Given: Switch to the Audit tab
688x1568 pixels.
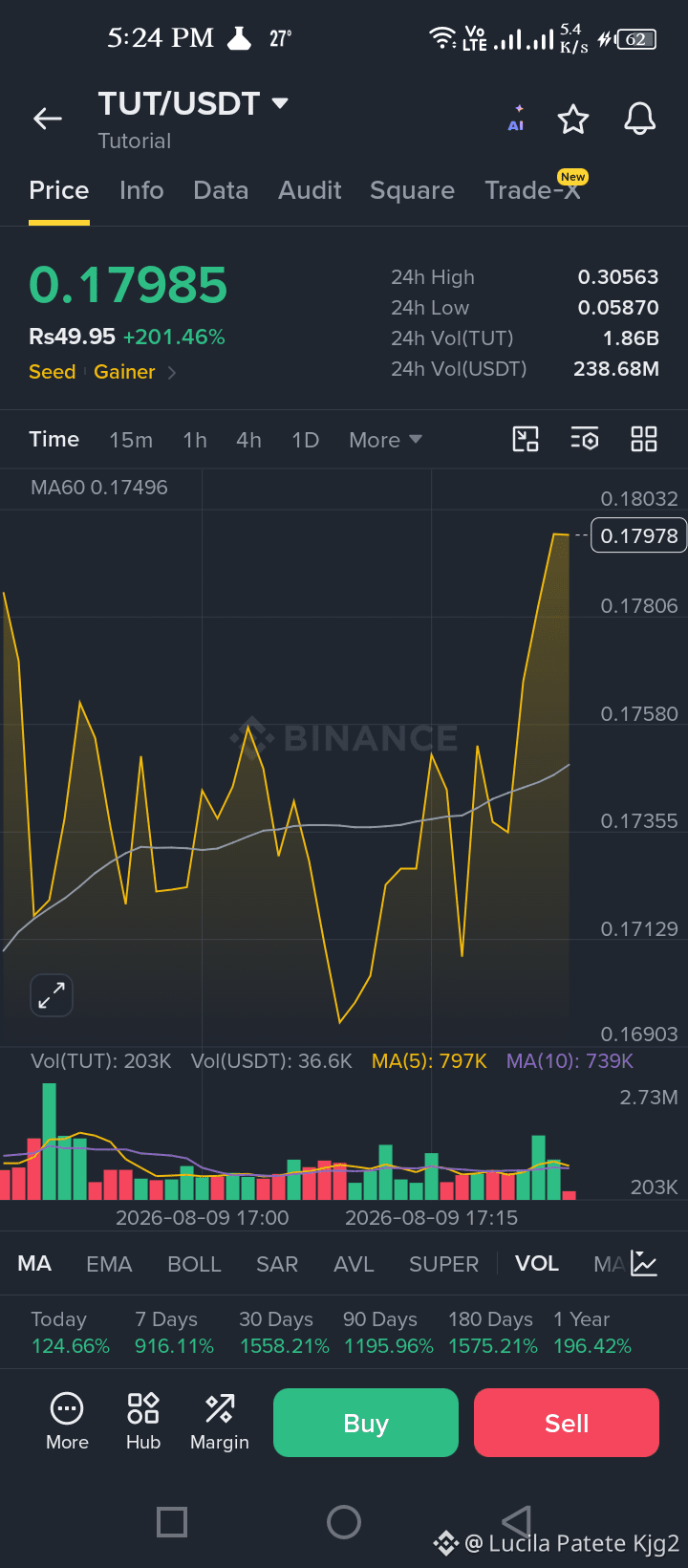Looking at the screenshot, I should point(310,190).
